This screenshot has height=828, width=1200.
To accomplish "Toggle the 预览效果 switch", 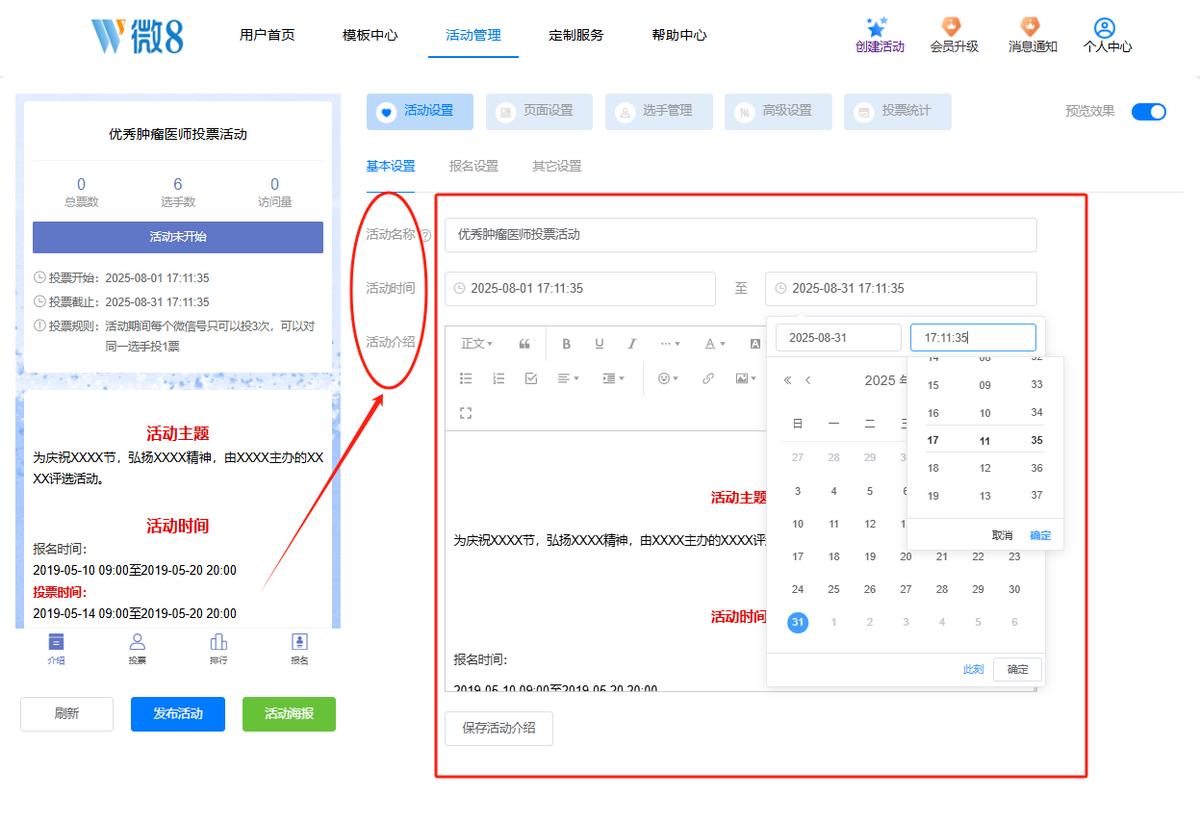I will (x=1149, y=111).
